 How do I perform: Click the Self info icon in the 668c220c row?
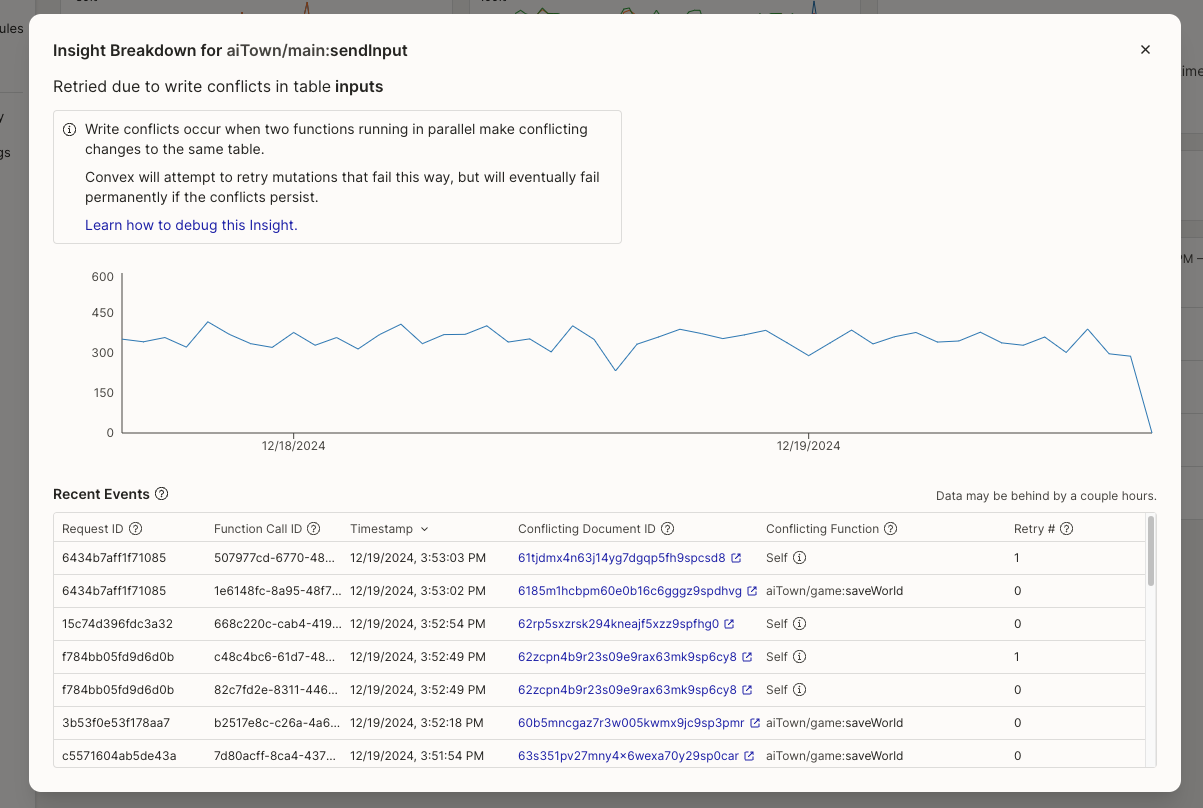(x=800, y=624)
